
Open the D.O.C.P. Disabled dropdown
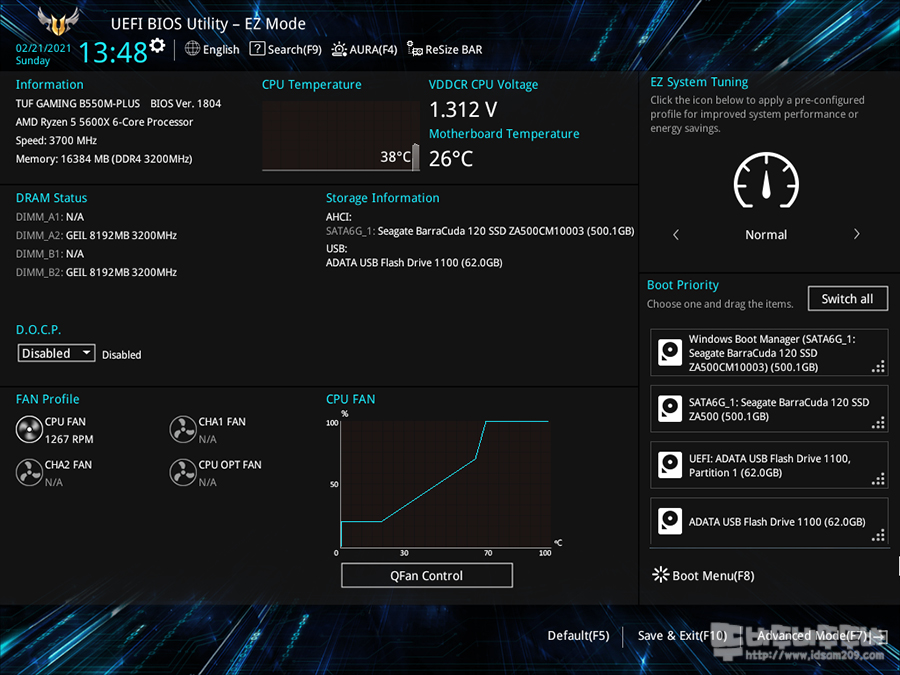point(56,353)
